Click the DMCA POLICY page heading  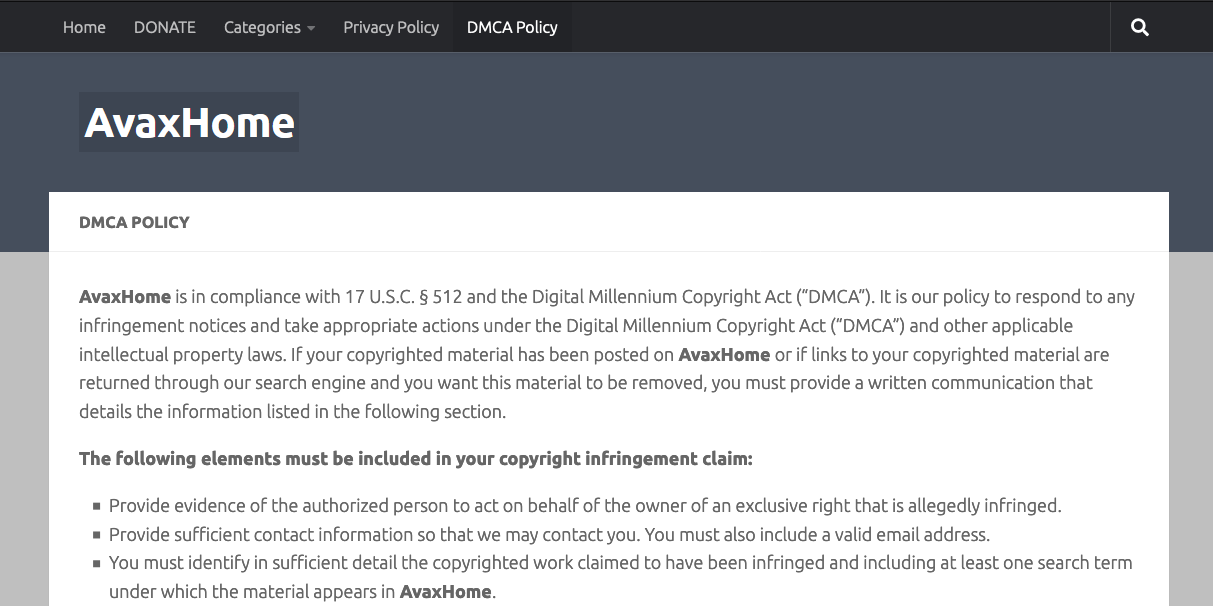(x=134, y=222)
